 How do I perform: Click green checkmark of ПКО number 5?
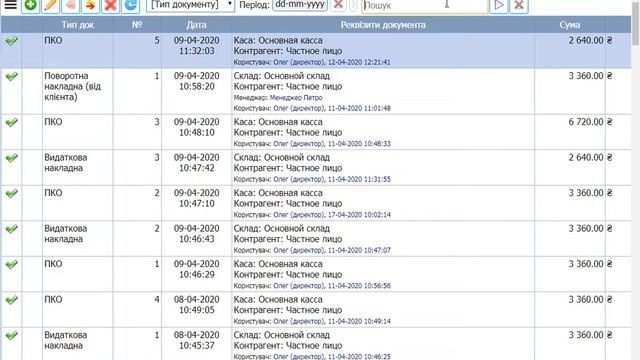(12, 40)
